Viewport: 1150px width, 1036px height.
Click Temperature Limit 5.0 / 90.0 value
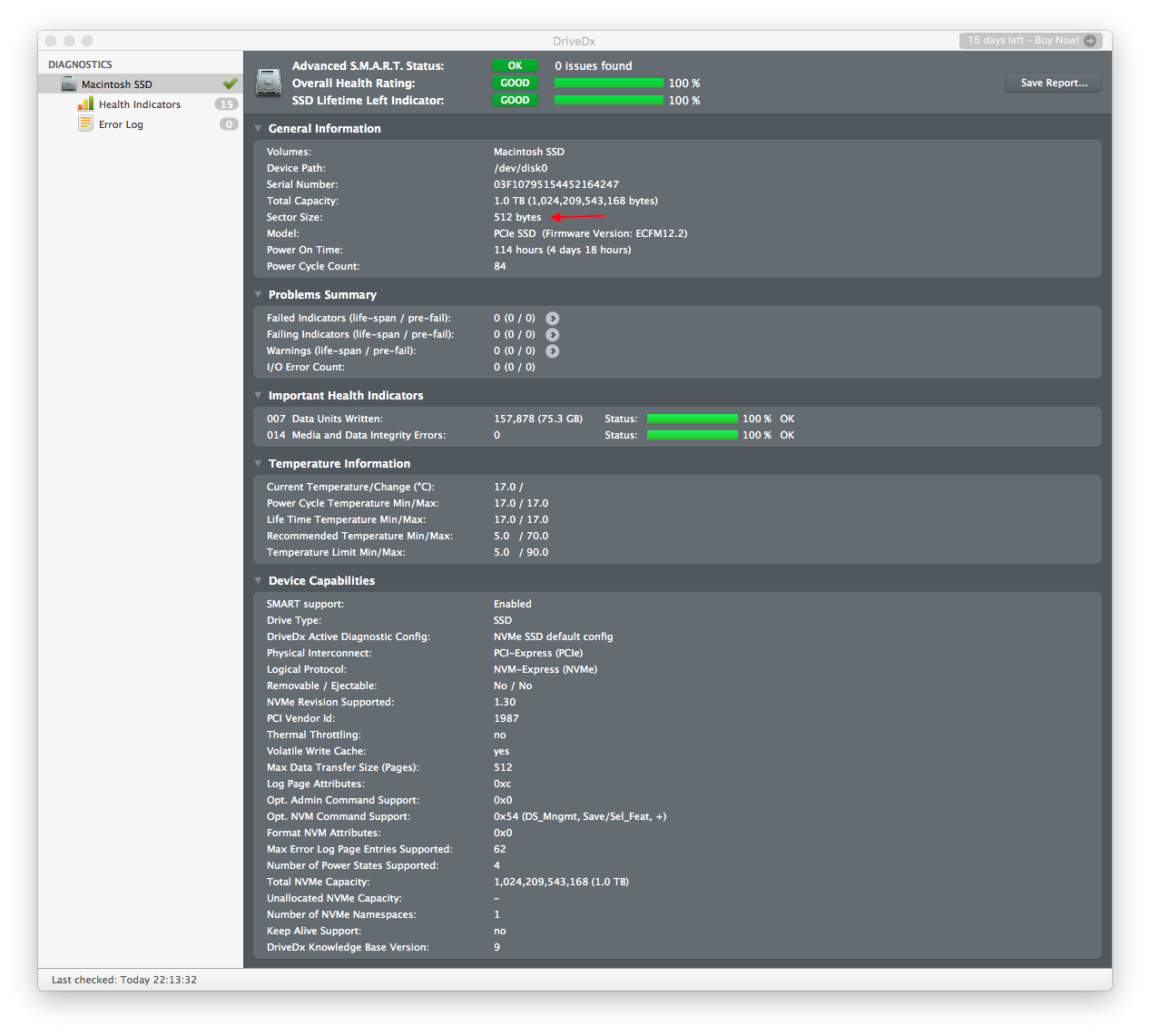pos(521,552)
